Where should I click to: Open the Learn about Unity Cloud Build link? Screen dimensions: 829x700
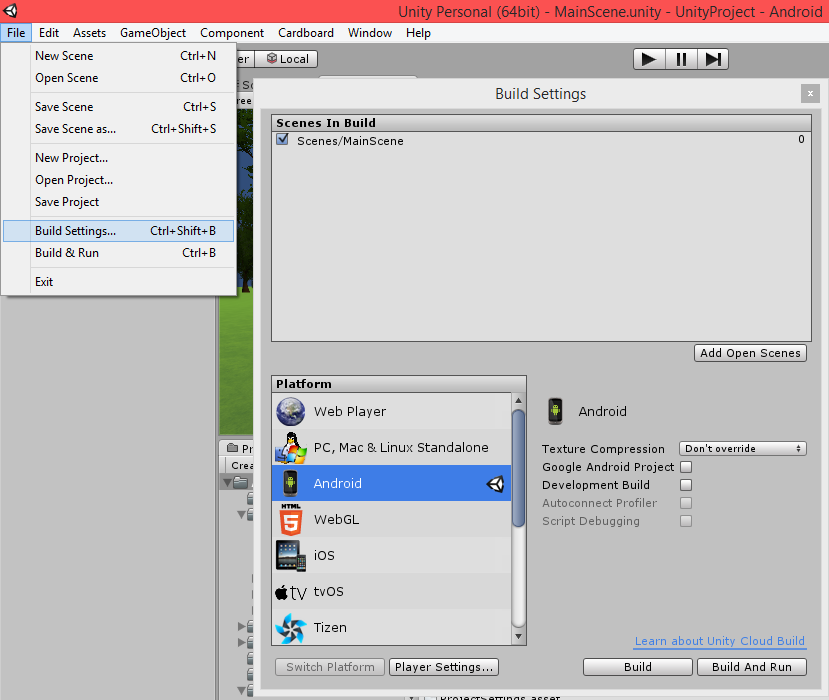(720, 641)
